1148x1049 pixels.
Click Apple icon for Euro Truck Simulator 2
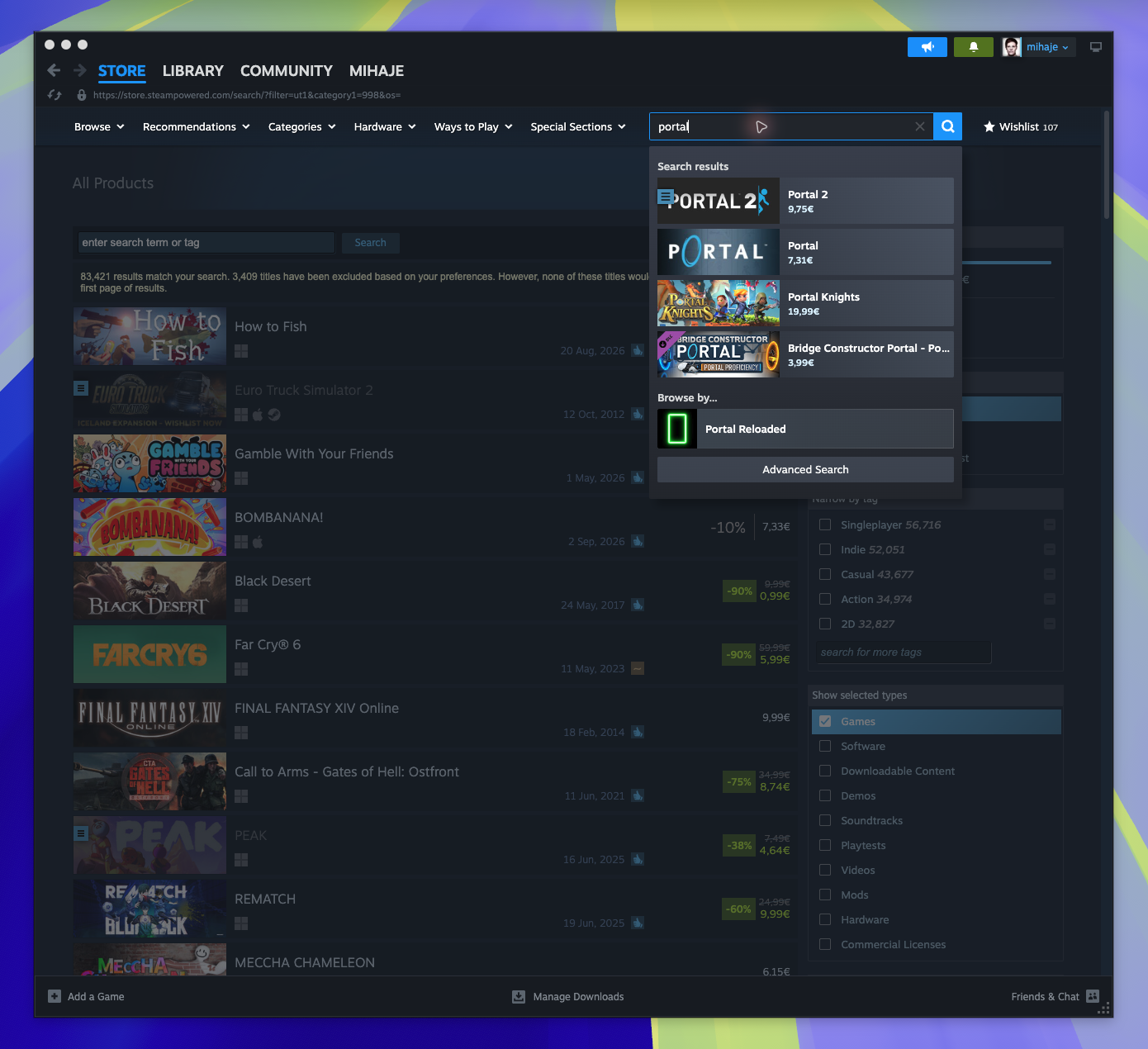click(258, 415)
